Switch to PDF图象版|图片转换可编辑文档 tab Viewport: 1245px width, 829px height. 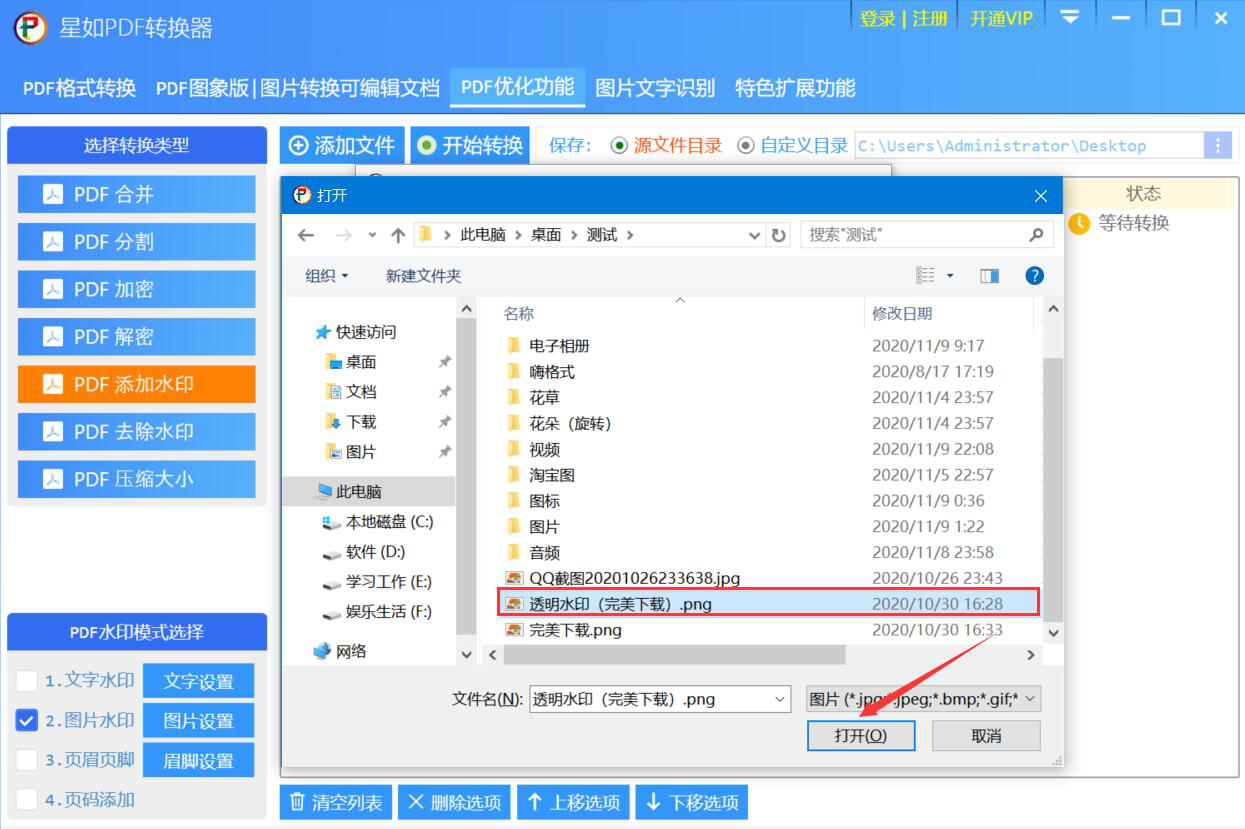[298, 88]
